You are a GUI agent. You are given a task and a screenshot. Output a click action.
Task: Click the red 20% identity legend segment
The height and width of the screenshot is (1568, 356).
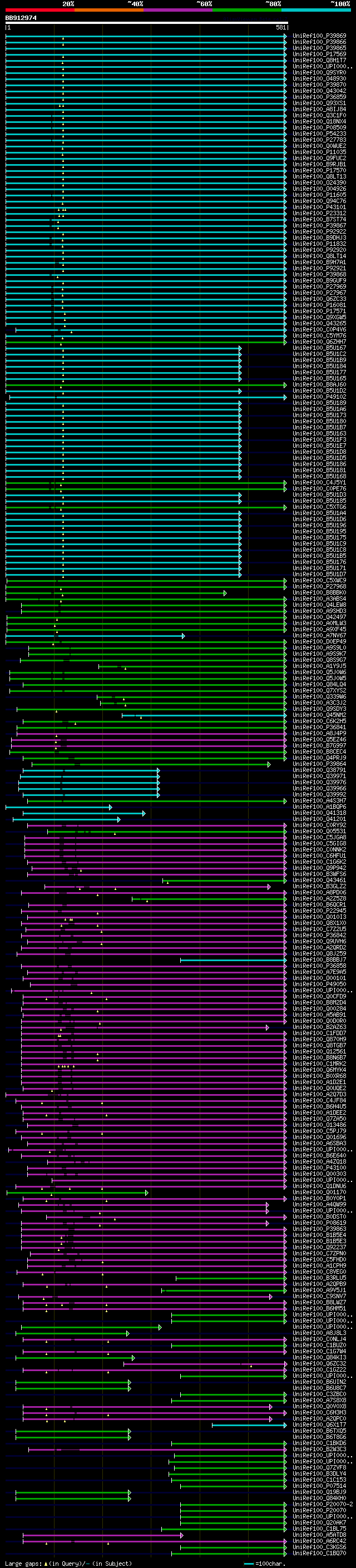39,11
